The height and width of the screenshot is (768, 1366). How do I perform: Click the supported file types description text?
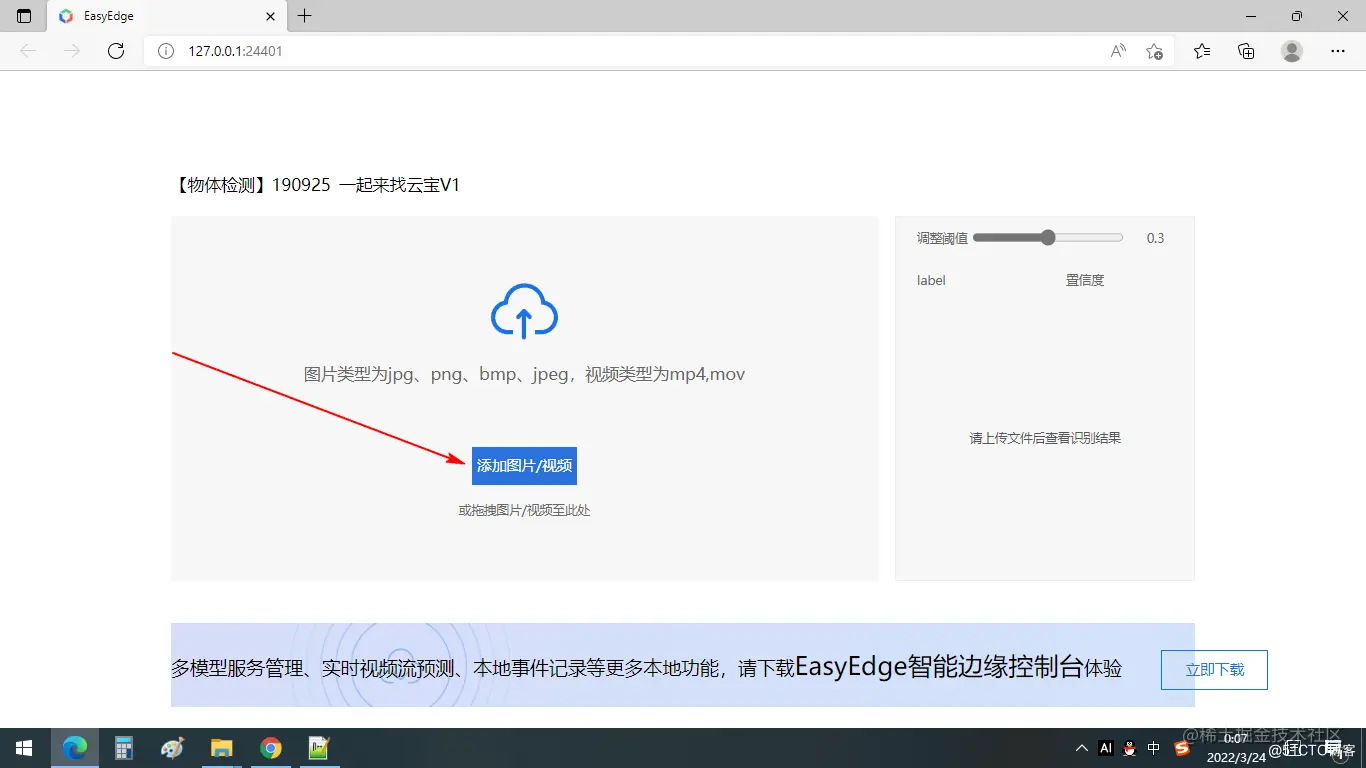click(524, 374)
